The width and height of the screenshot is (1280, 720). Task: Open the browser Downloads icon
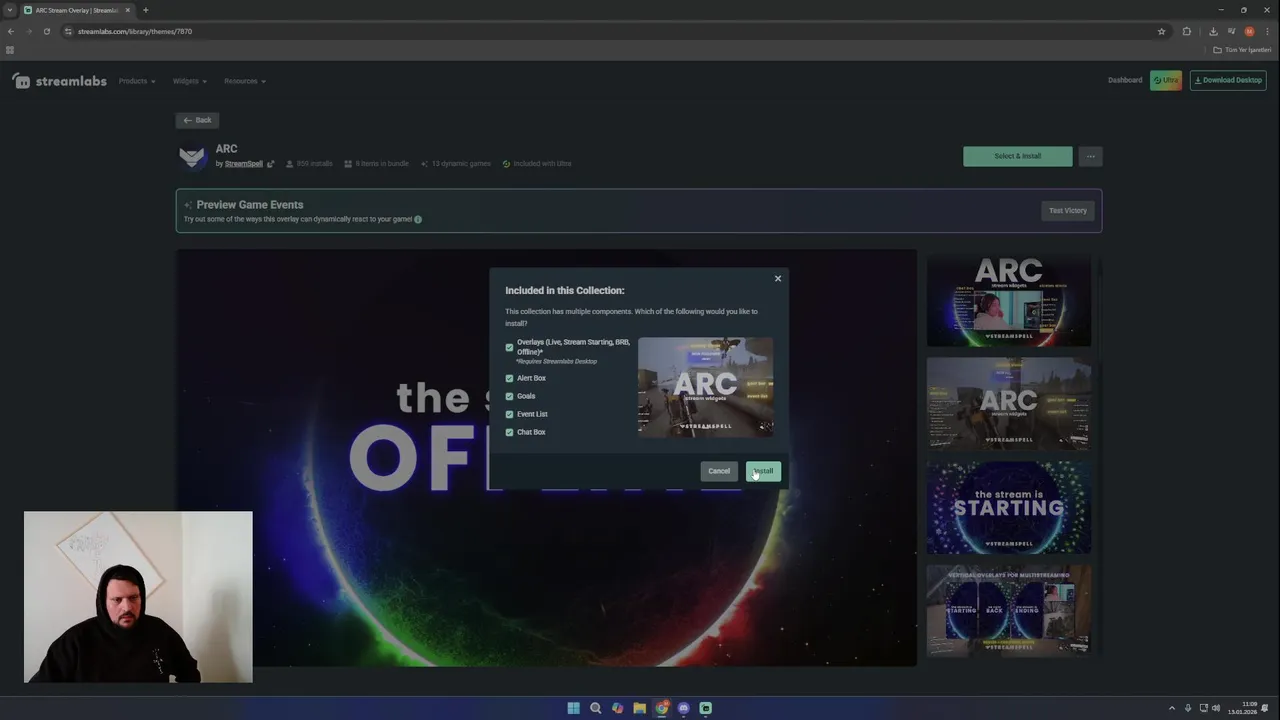click(1213, 31)
